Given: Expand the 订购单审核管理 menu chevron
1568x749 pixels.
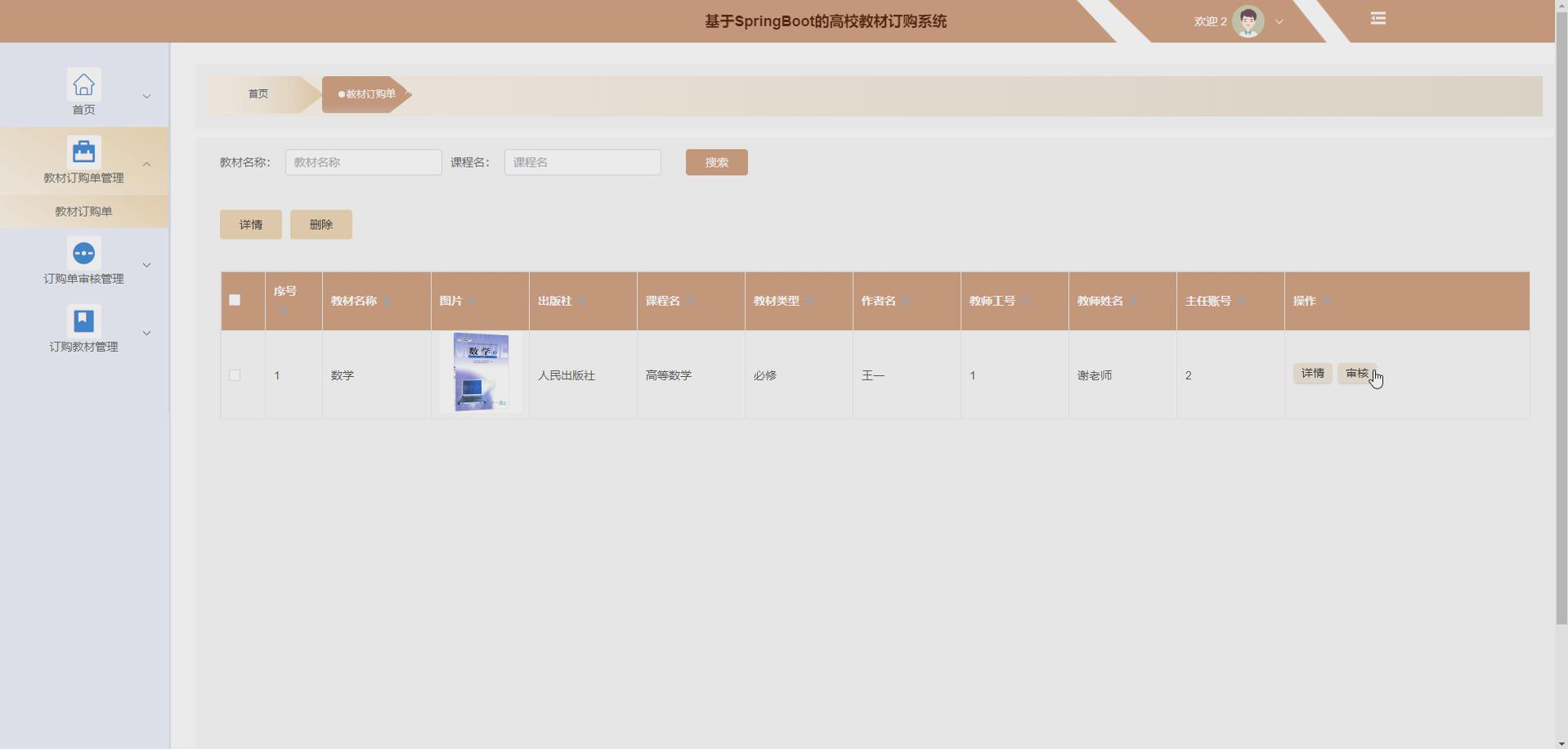Looking at the screenshot, I should click(146, 264).
